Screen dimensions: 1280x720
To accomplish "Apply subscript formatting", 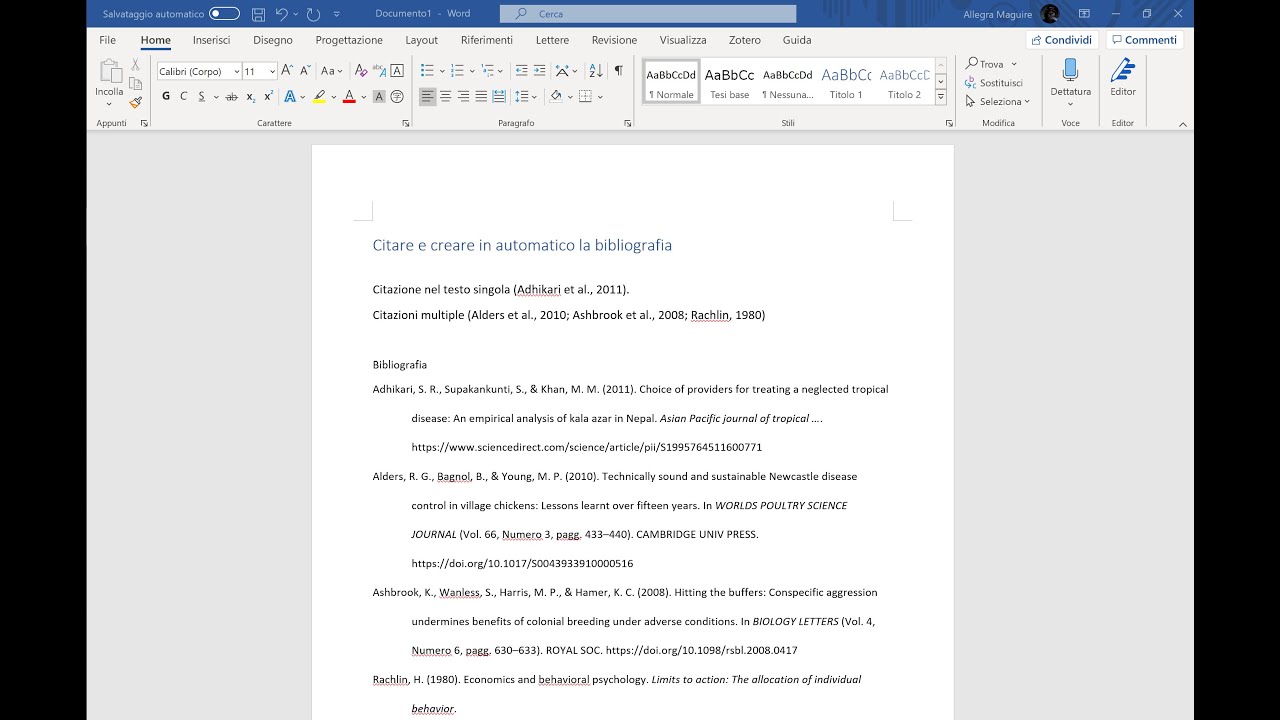I will click(251, 97).
